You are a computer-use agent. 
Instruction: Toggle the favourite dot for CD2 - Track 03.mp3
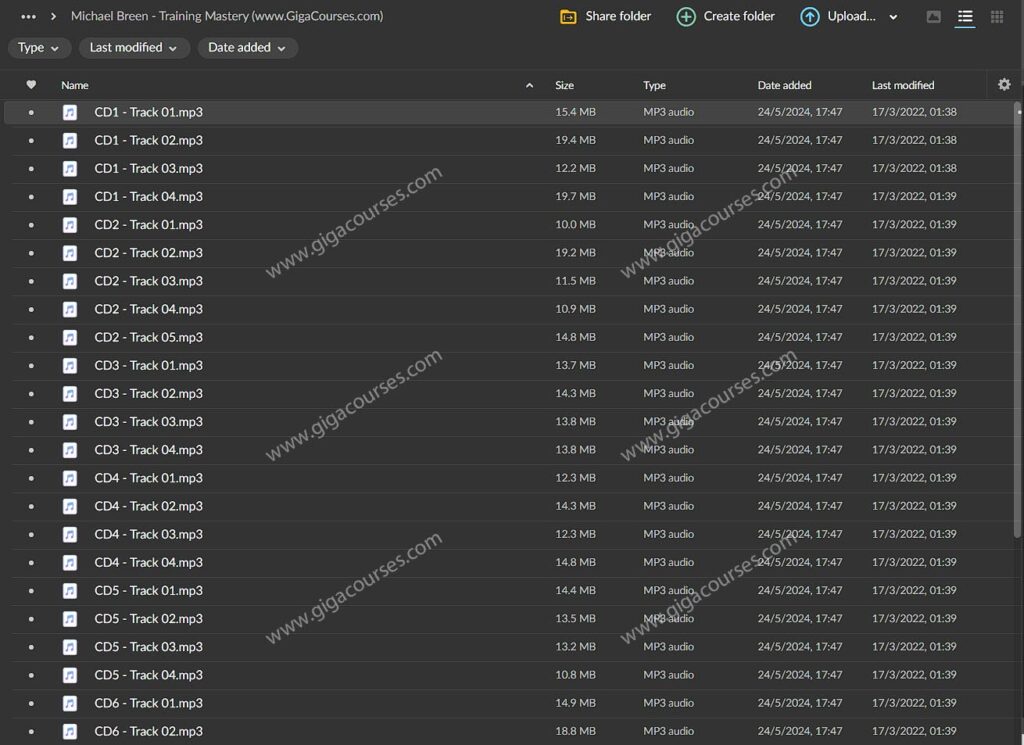31,282
